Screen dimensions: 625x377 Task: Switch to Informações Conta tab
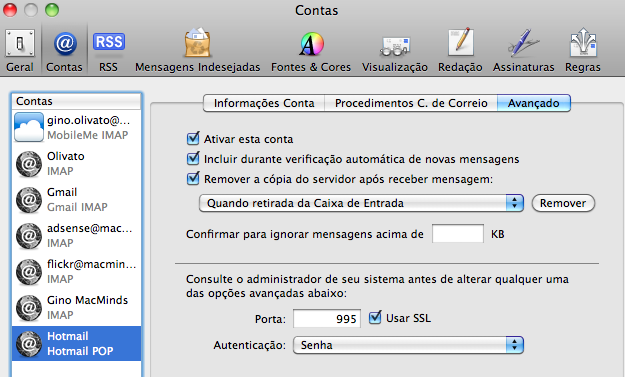tap(264, 103)
